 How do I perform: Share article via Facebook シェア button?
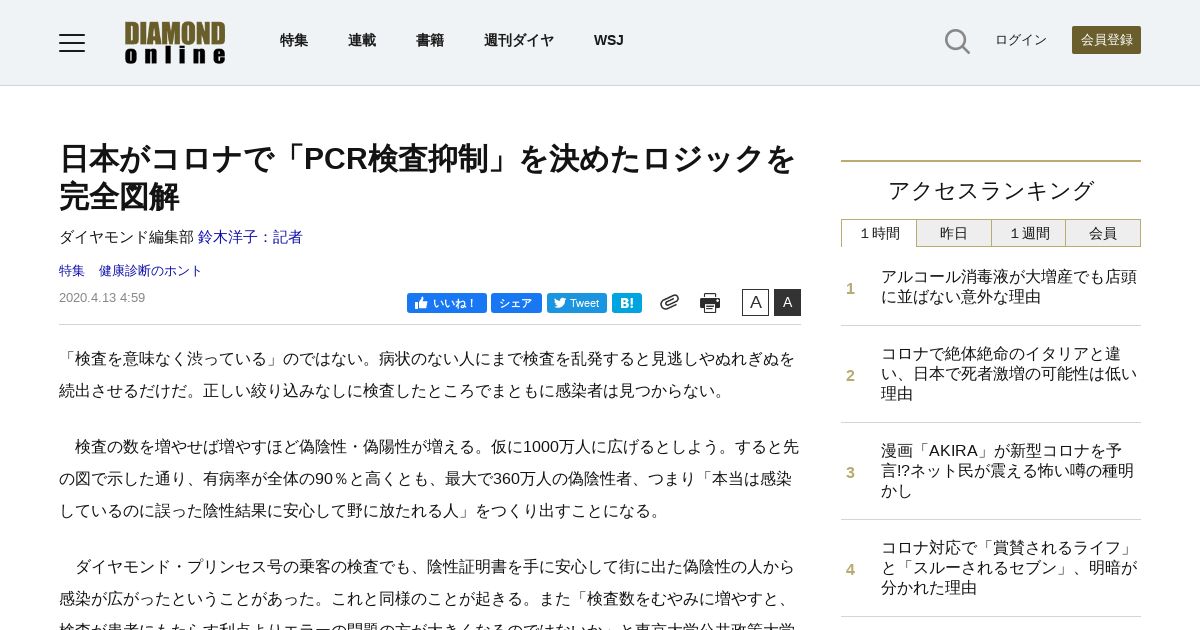pos(516,303)
